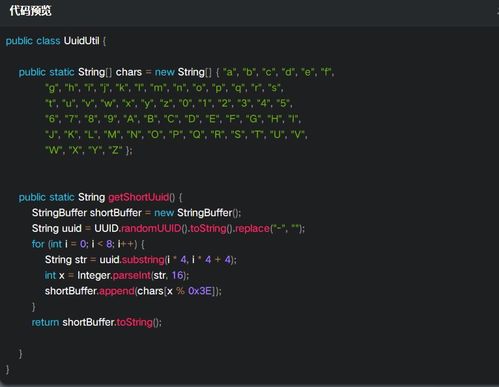Click the 'append' method call
Image resolution: width=499 pixels, height=387 pixels.
tap(117, 291)
